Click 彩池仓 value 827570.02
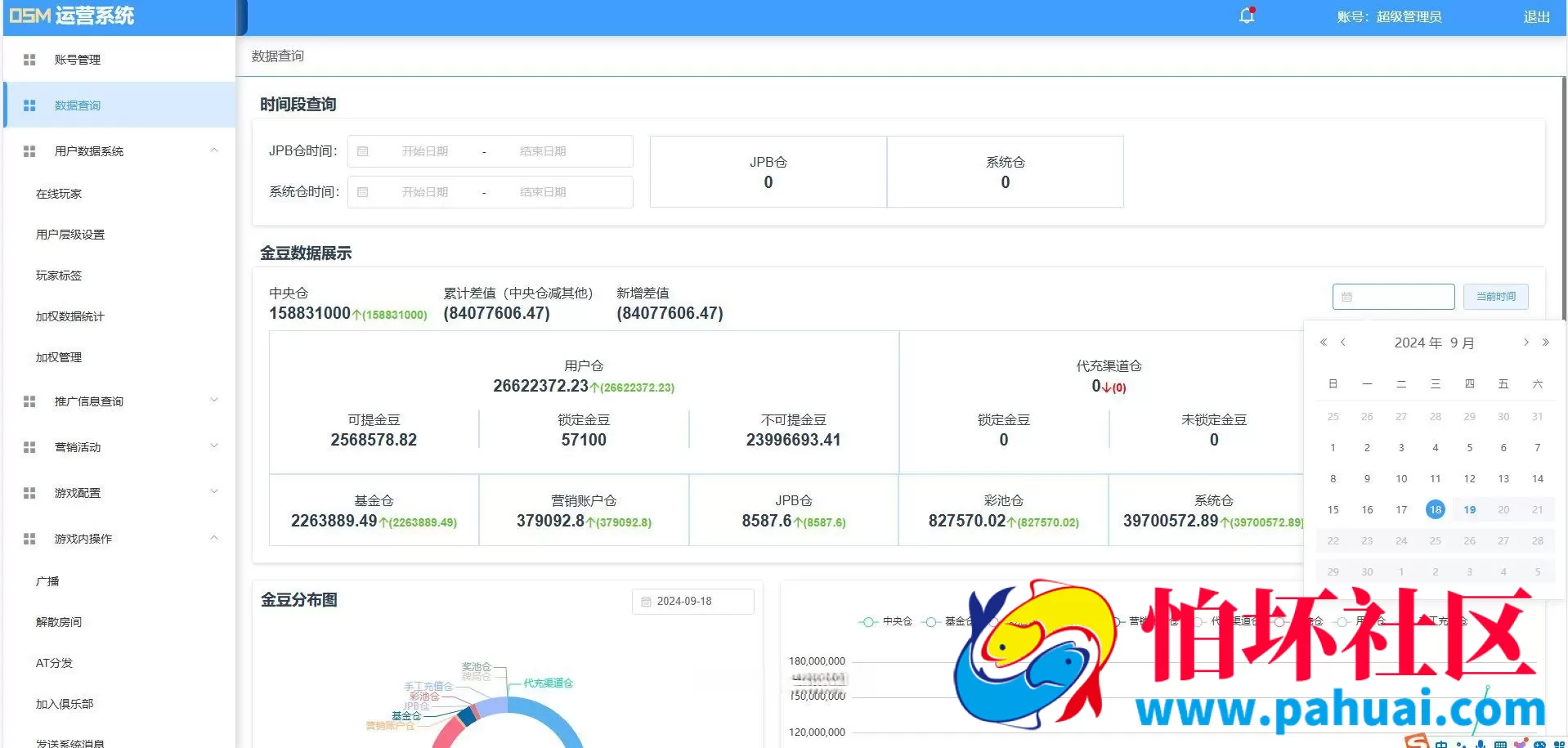1568x748 pixels. (966, 521)
